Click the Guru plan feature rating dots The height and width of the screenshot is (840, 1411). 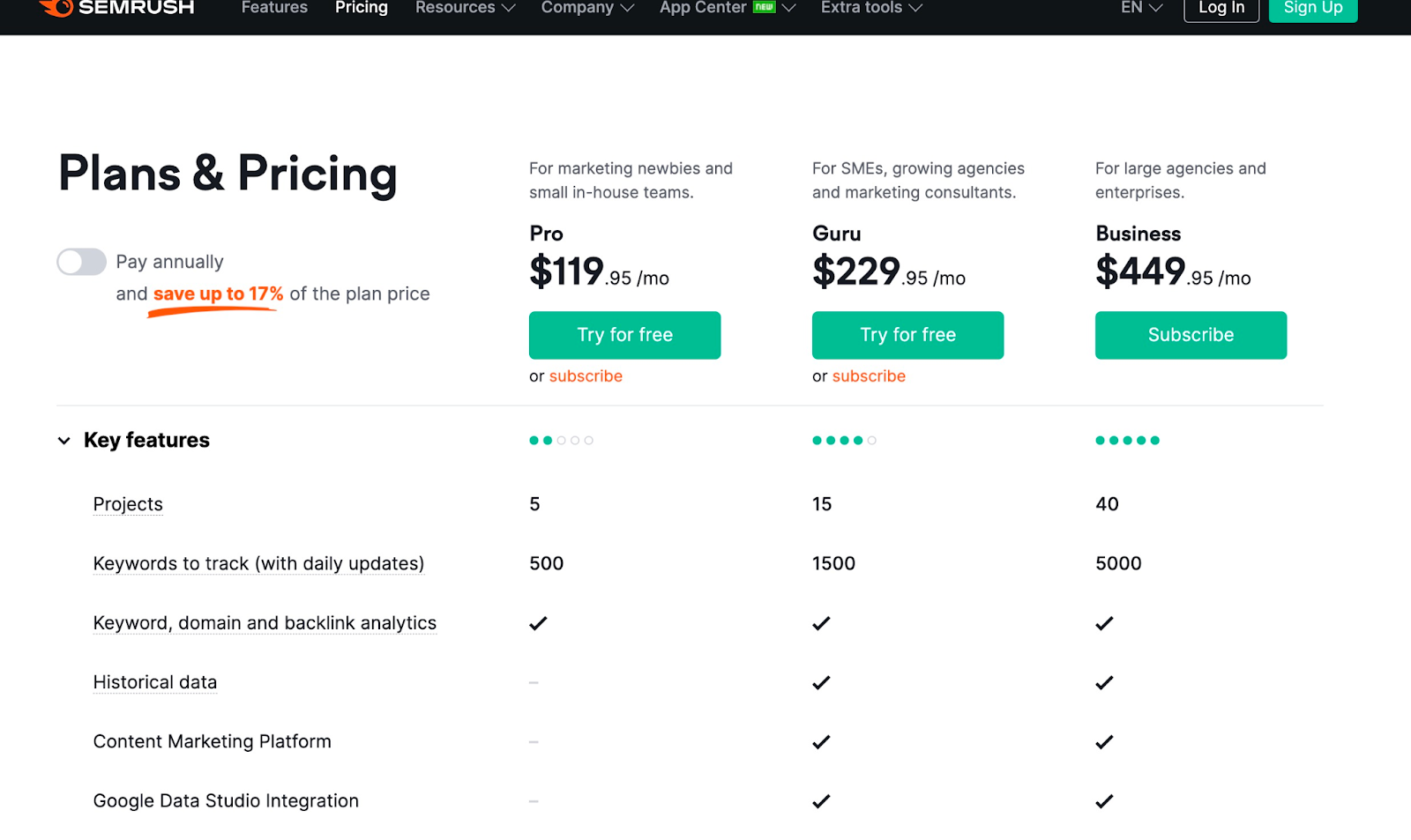(x=844, y=441)
